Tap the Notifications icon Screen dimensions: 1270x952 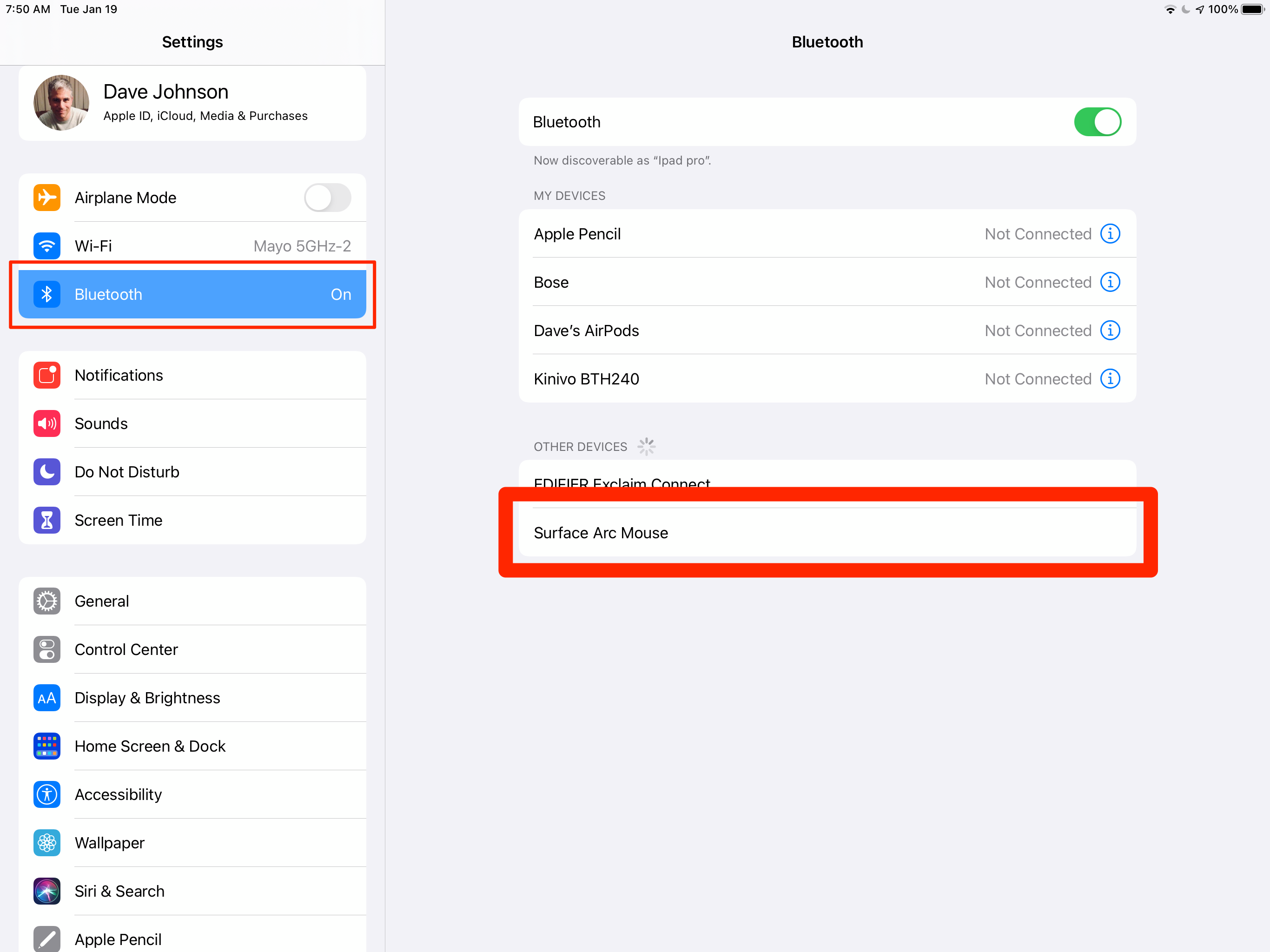[47, 375]
